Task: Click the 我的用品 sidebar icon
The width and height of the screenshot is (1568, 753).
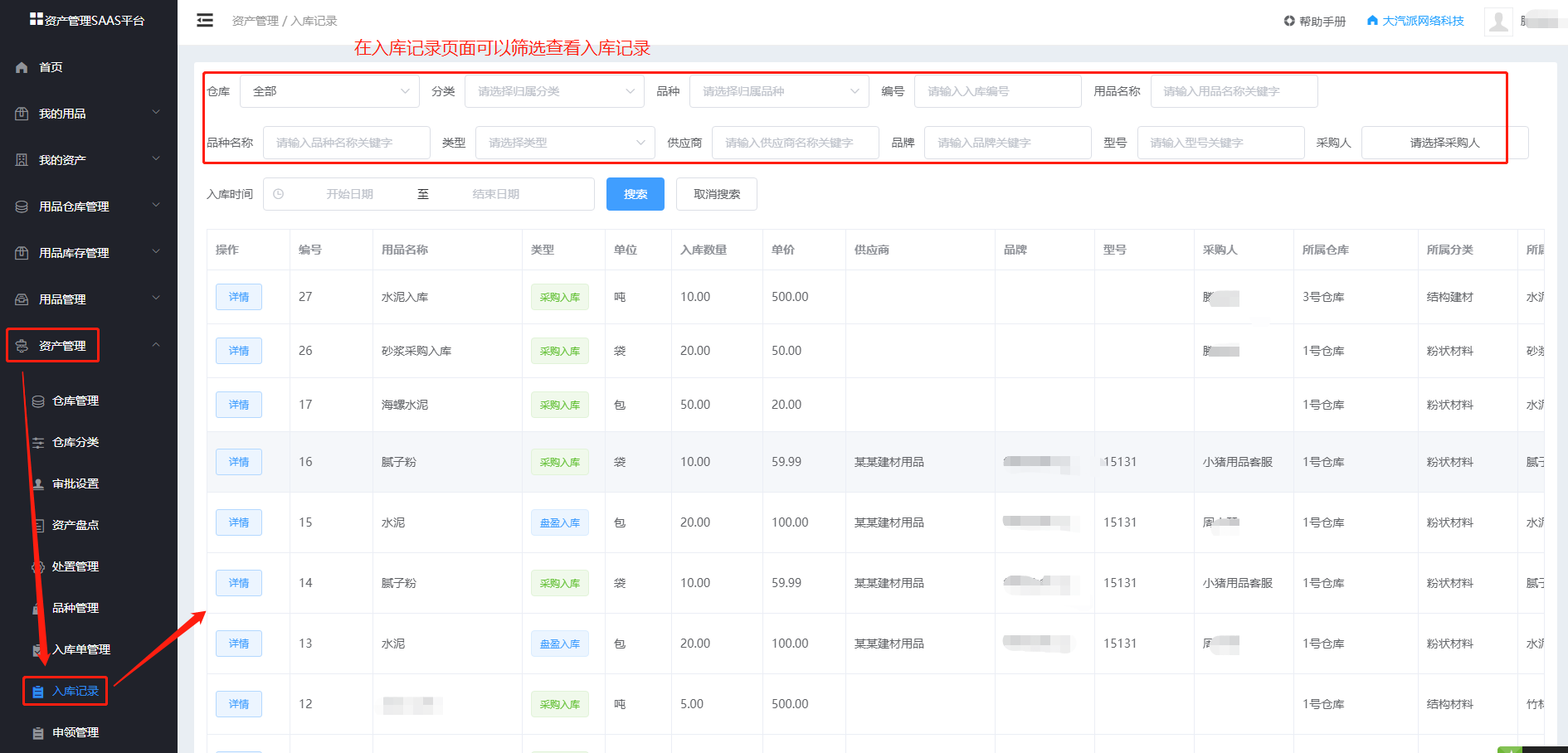Action: [x=22, y=114]
